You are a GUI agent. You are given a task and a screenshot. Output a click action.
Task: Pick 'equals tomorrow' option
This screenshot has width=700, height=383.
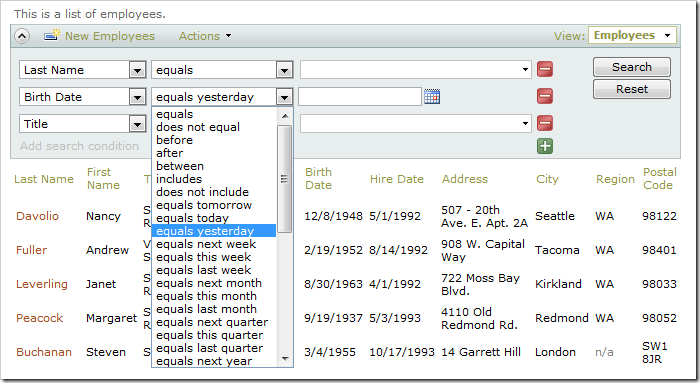click(x=214, y=205)
